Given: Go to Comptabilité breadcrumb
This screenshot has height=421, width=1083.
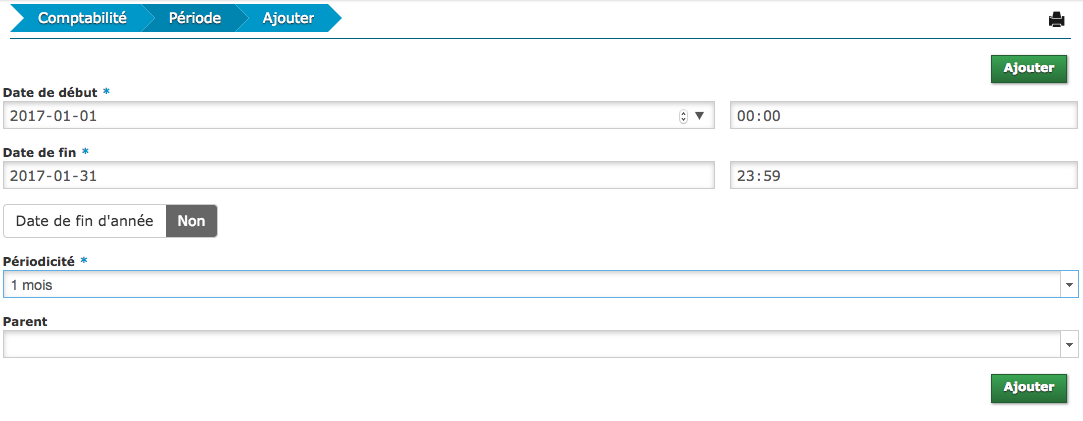Looking at the screenshot, I should (82, 18).
